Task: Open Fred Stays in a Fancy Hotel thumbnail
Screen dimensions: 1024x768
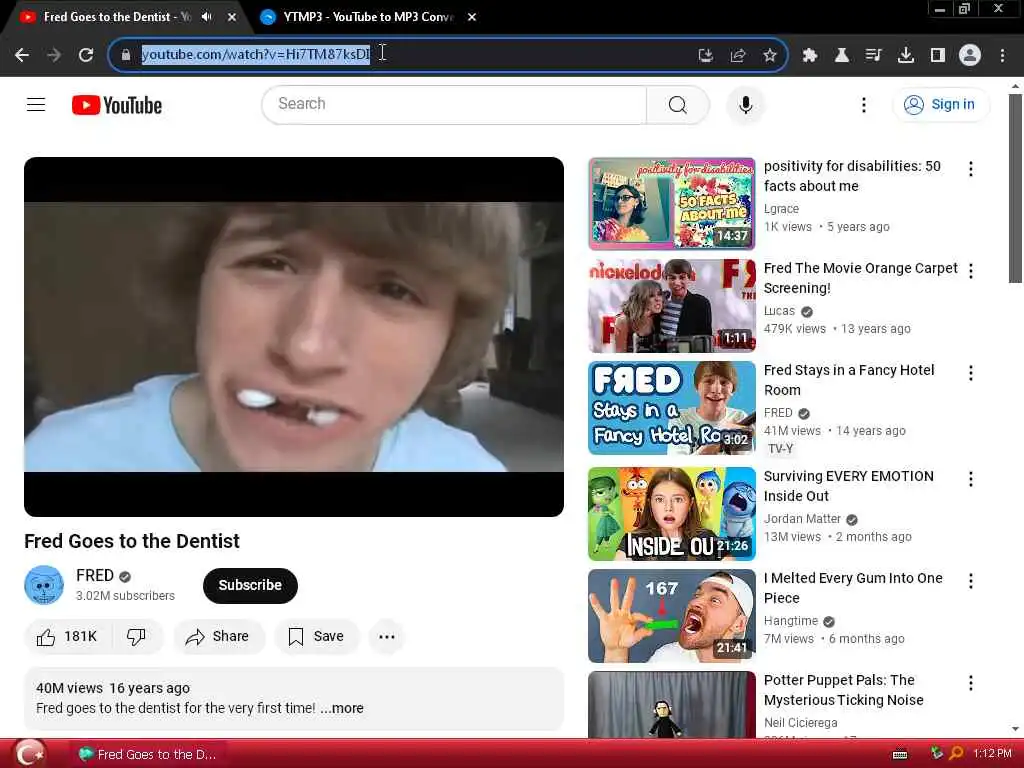Action: point(671,408)
